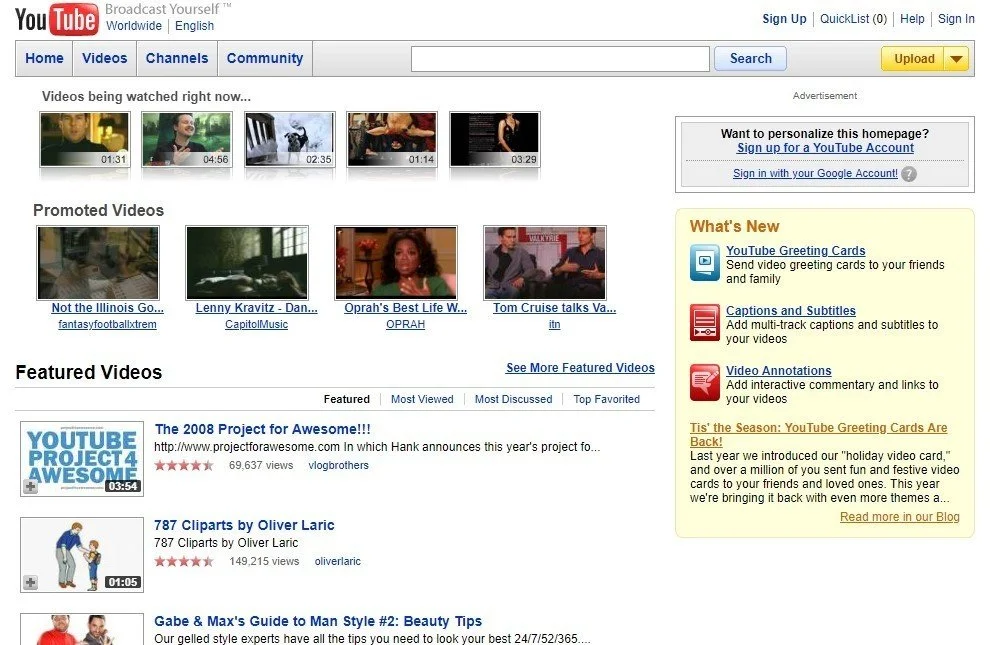
Task: Open YouTube Project 4 Awesome thumbnail
Action: point(82,459)
